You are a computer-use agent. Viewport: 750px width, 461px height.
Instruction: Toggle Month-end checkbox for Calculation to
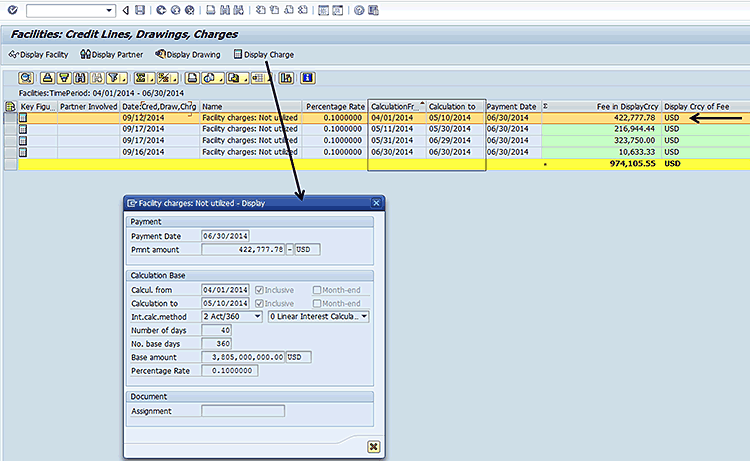(317, 303)
